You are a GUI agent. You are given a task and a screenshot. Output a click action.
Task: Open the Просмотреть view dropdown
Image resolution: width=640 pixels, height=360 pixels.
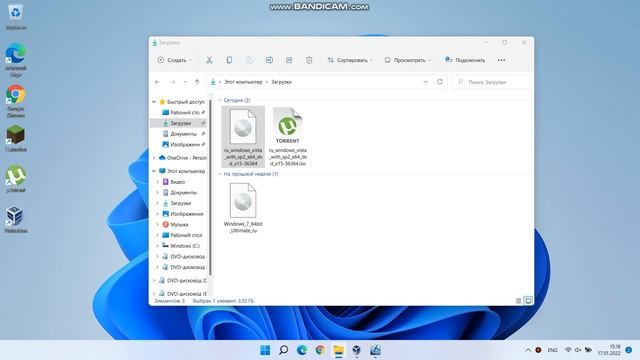407,60
